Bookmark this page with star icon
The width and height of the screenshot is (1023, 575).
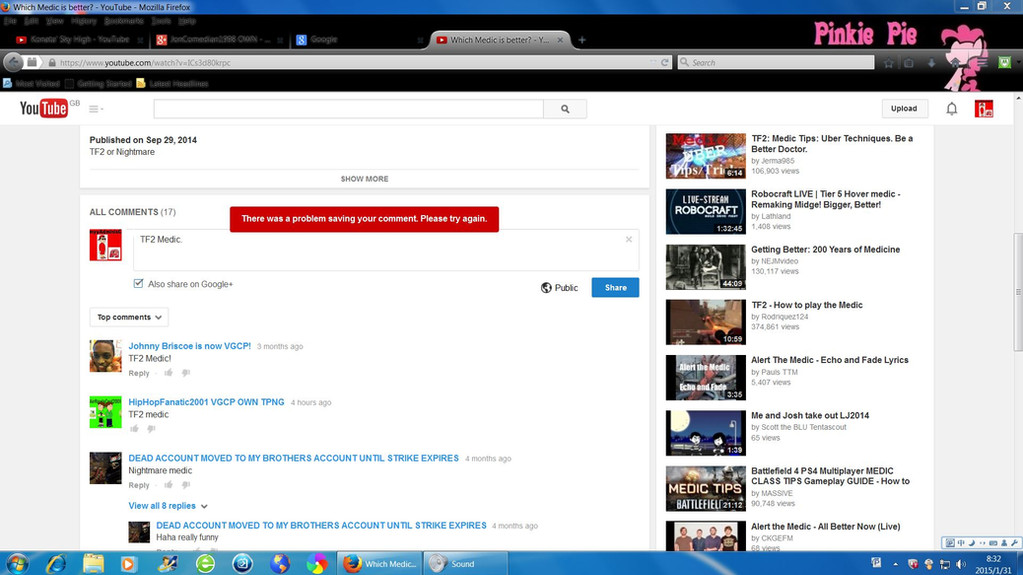(889, 63)
